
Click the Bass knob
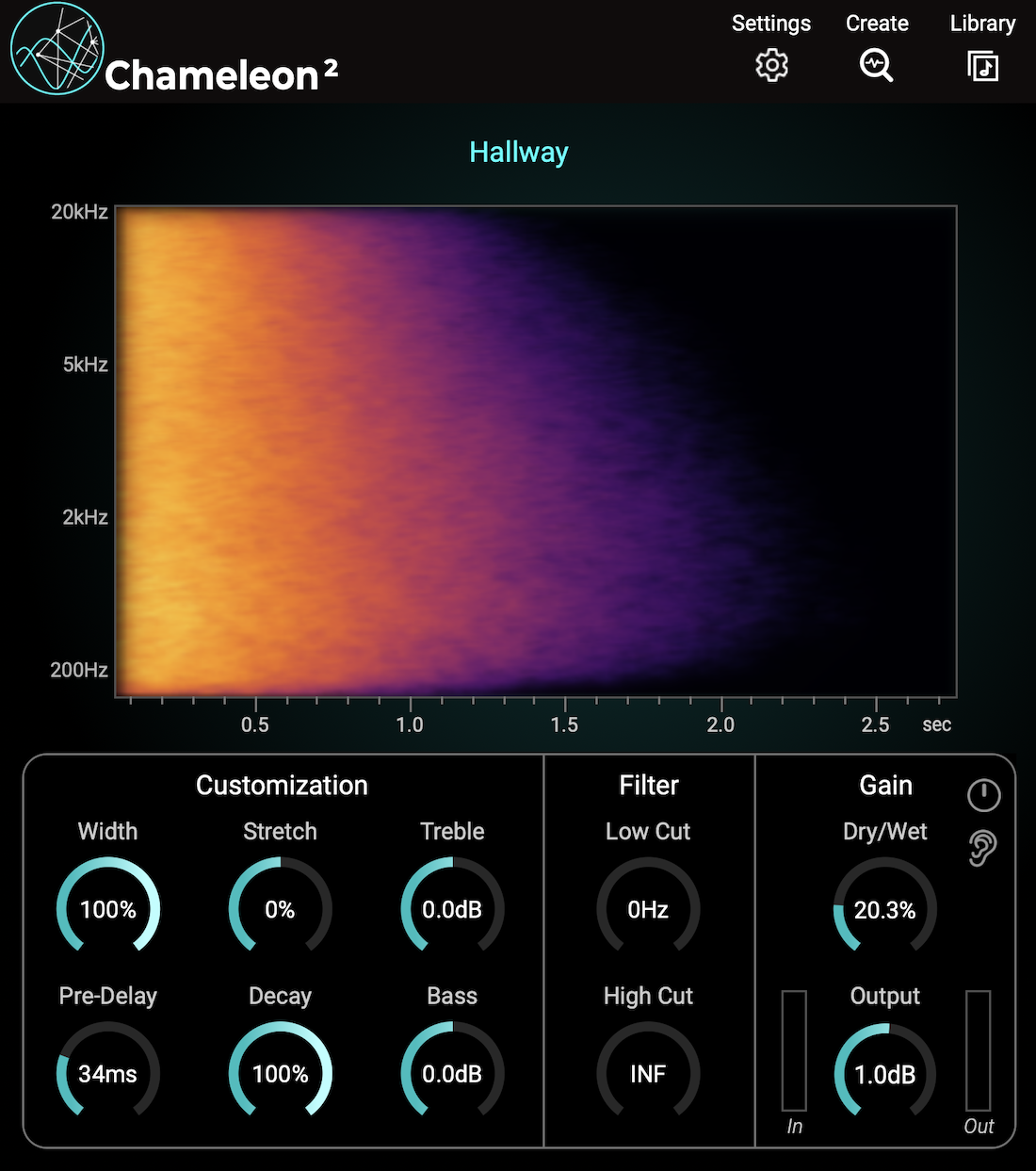pos(452,1073)
